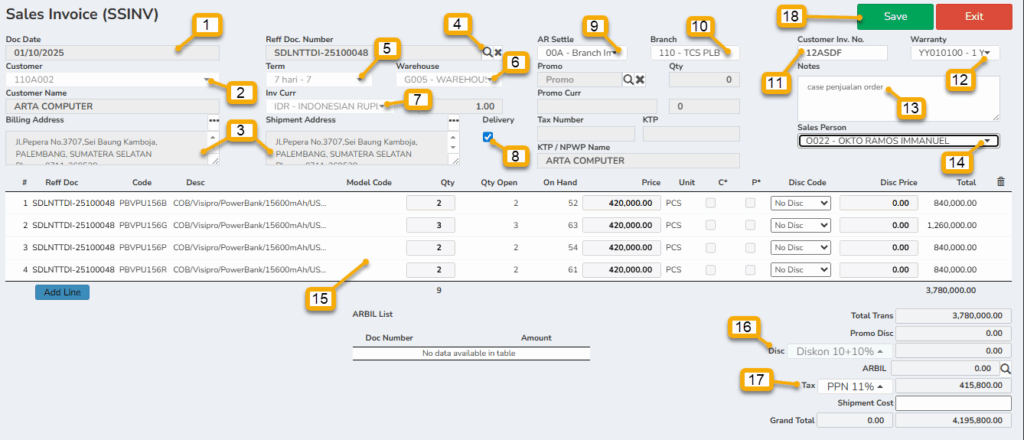Expand the AR Settle dropdown

pos(581,51)
